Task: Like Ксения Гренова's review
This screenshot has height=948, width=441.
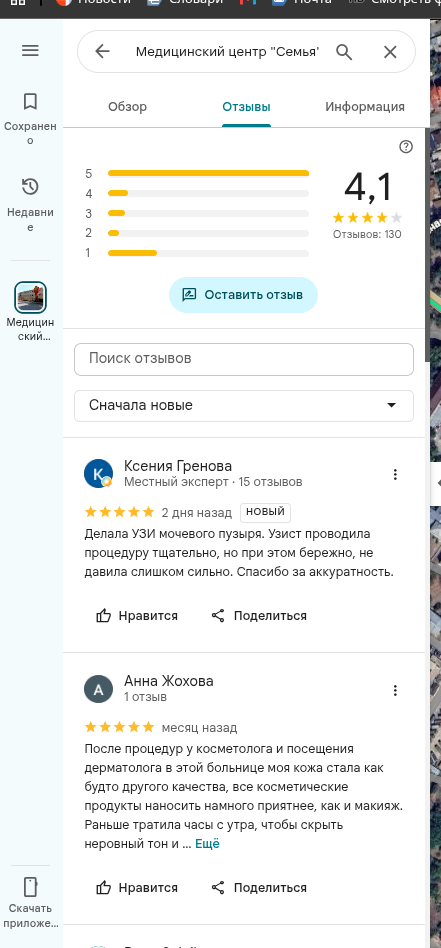Action: pyautogui.click(x=137, y=616)
